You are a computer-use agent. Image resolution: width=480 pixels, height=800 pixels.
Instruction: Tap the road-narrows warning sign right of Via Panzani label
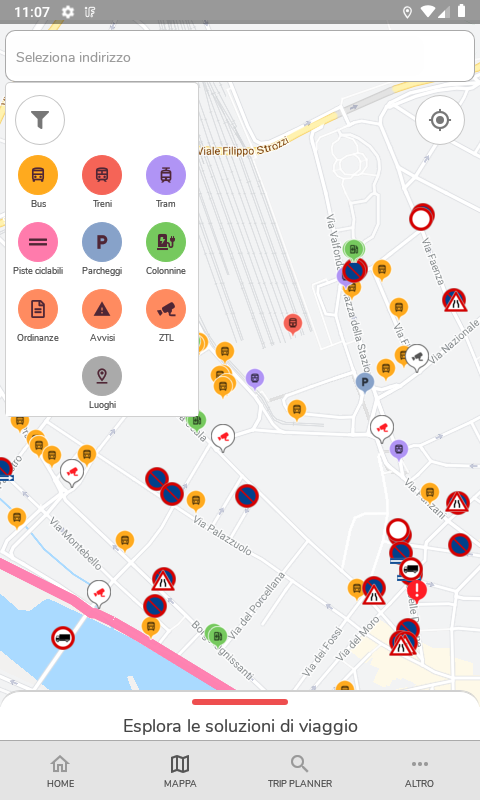point(458,503)
